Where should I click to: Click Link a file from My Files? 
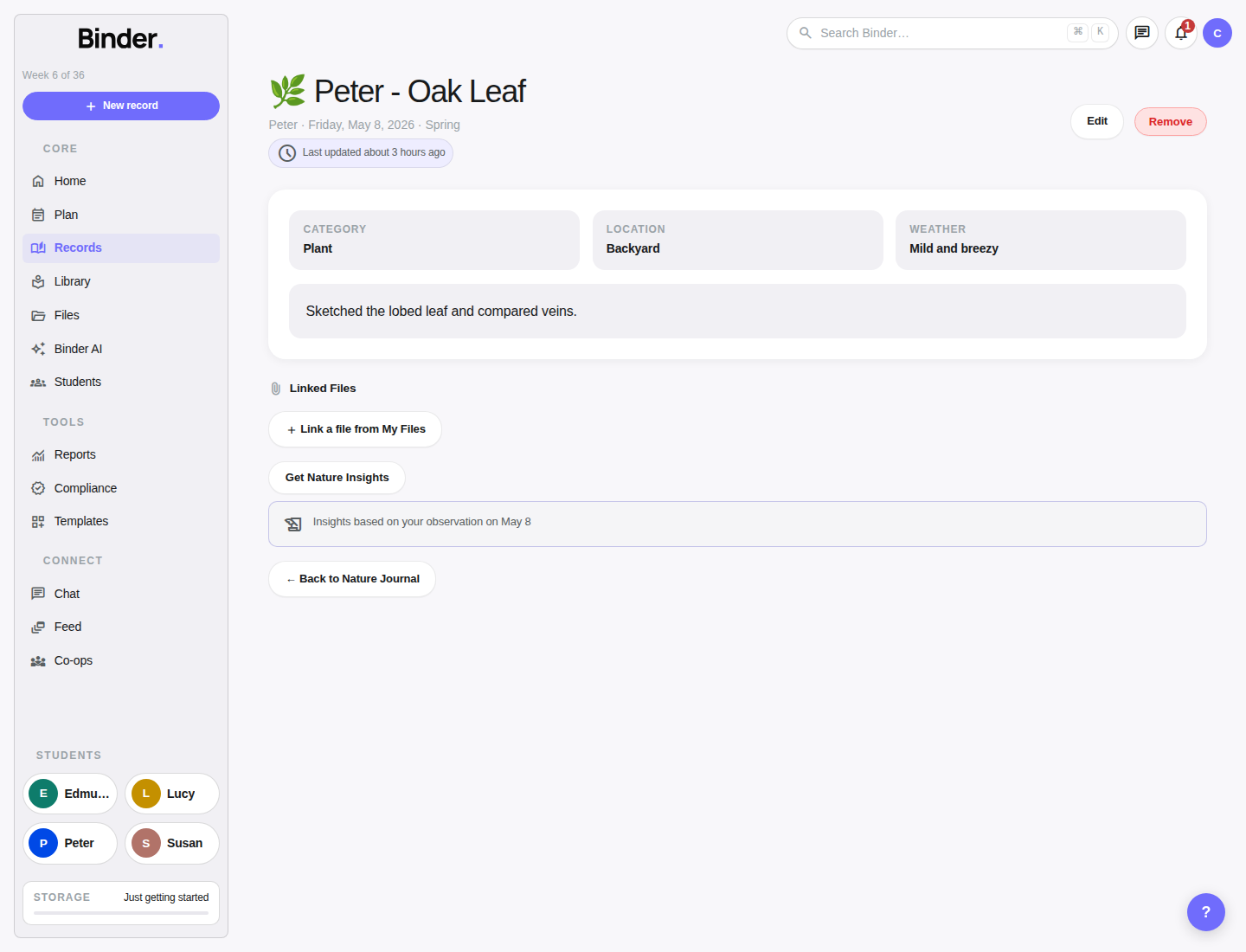click(355, 429)
